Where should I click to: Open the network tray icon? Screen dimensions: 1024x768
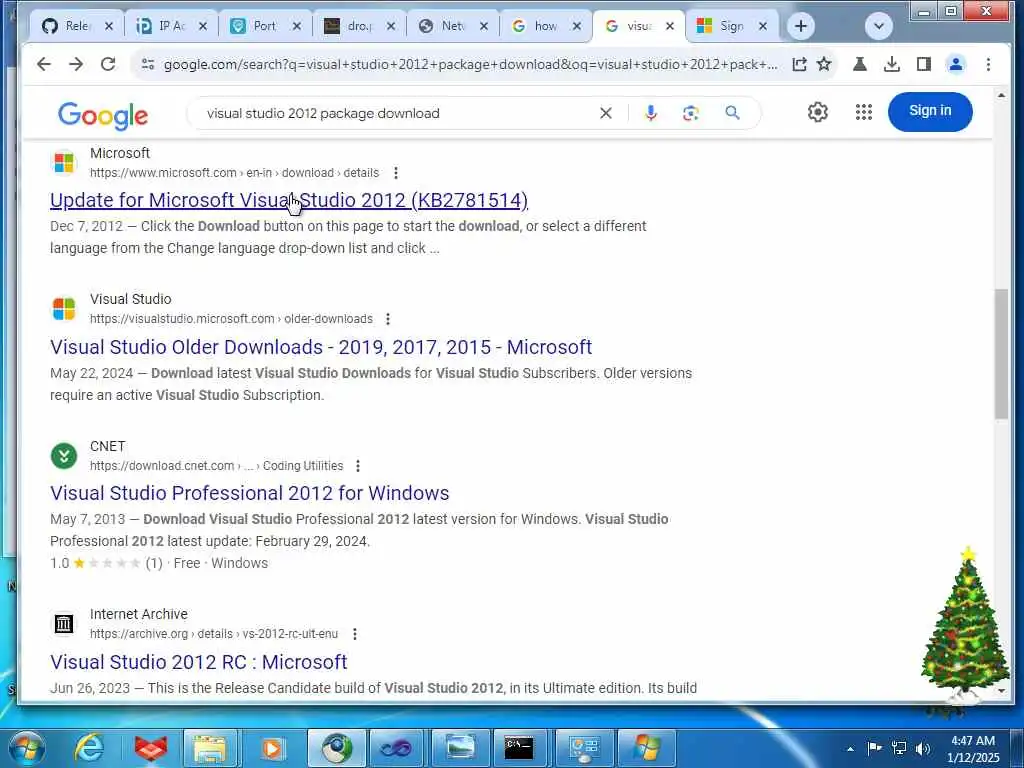(899, 749)
